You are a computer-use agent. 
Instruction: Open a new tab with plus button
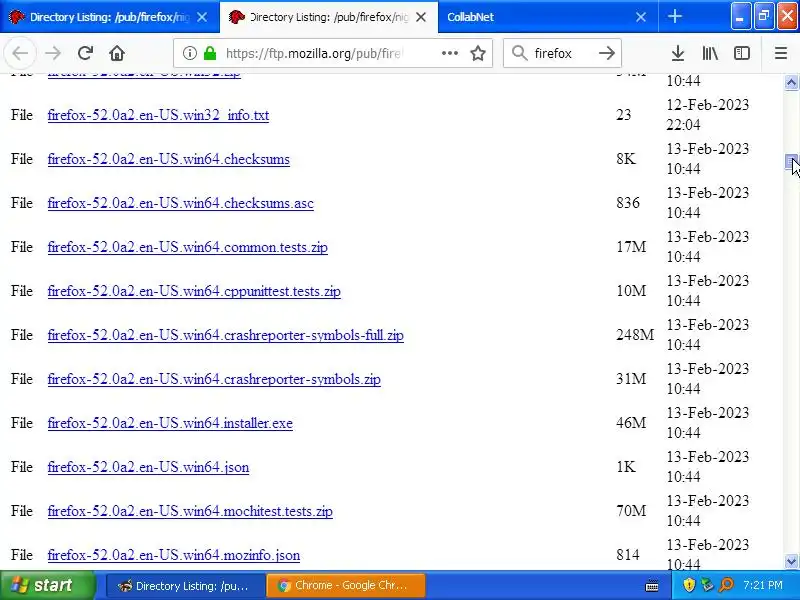click(x=674, y=16)
